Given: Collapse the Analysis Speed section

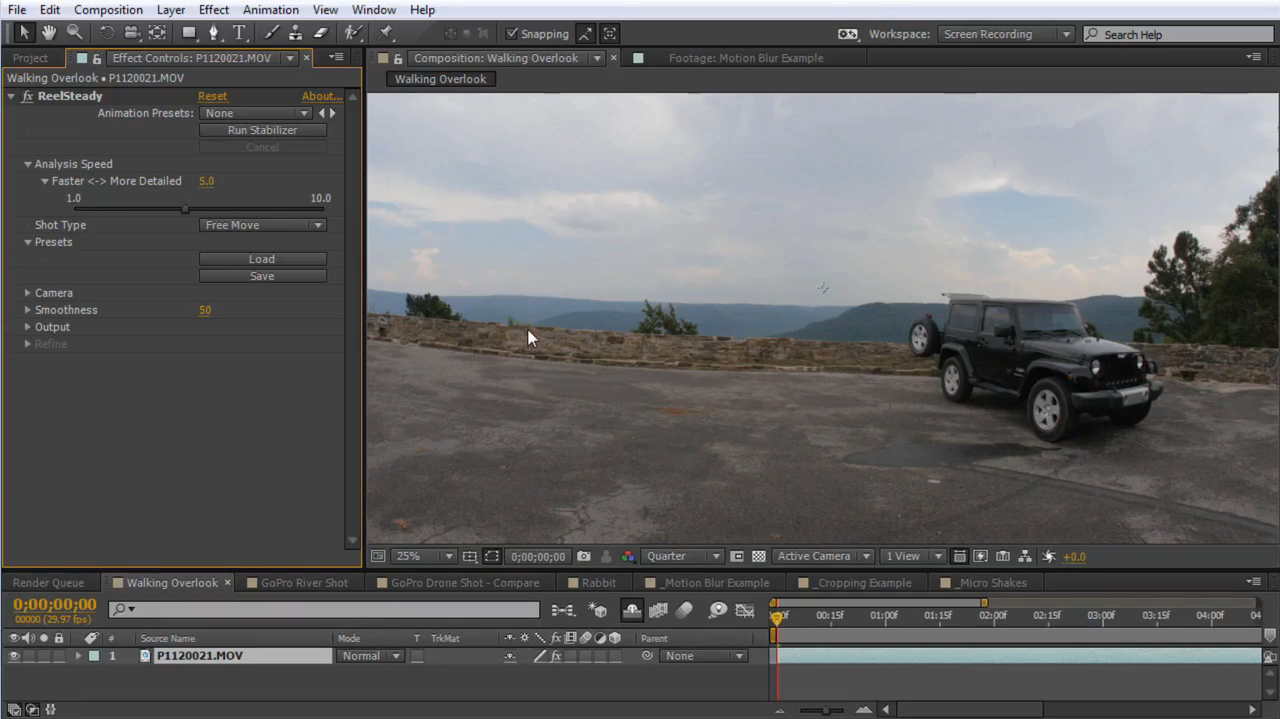Looking at the screenshot, I should click(28, 164).
